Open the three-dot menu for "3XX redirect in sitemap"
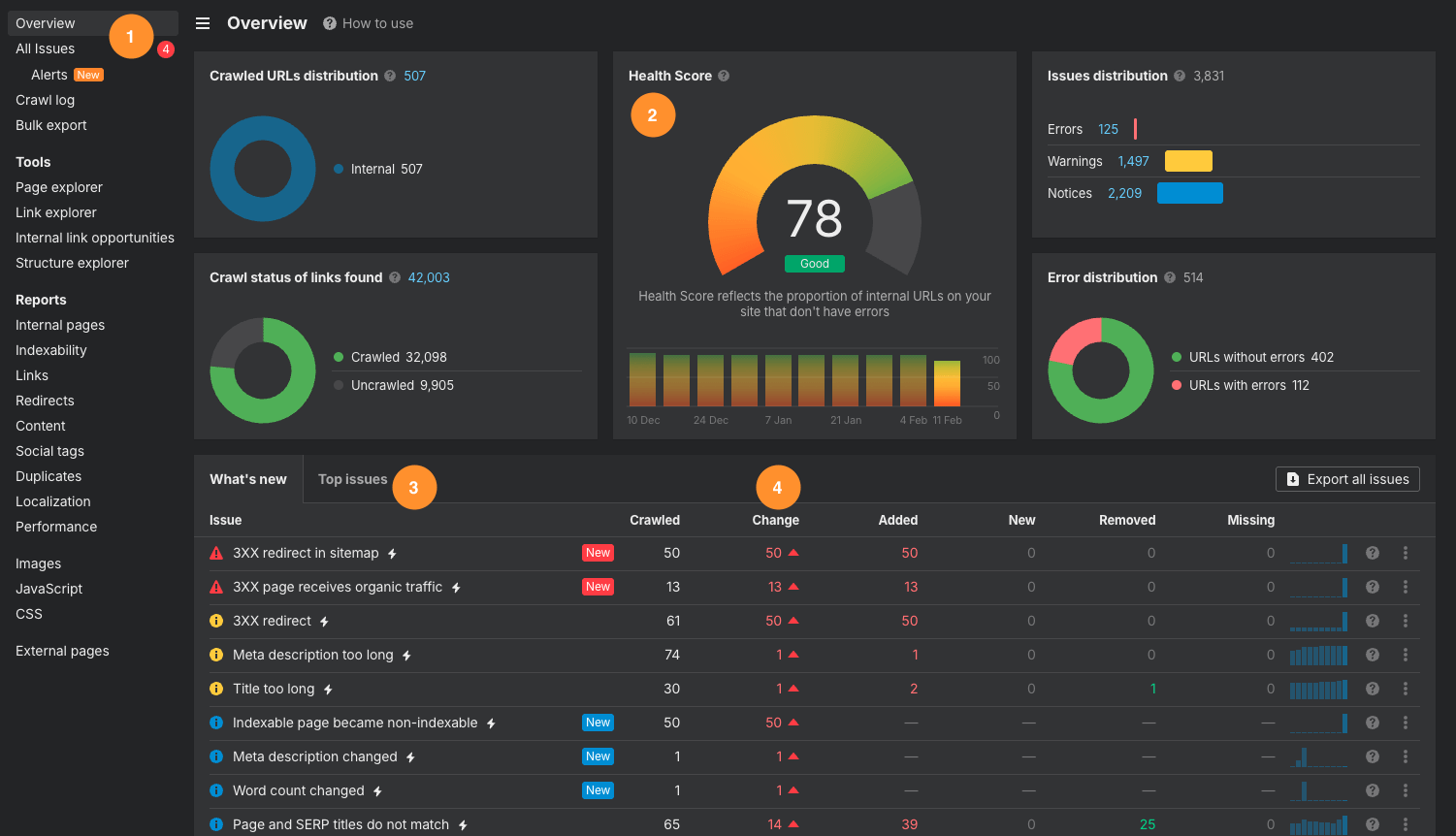Viewport: 1456px width, 836px height. click(x=1406, y=553)
